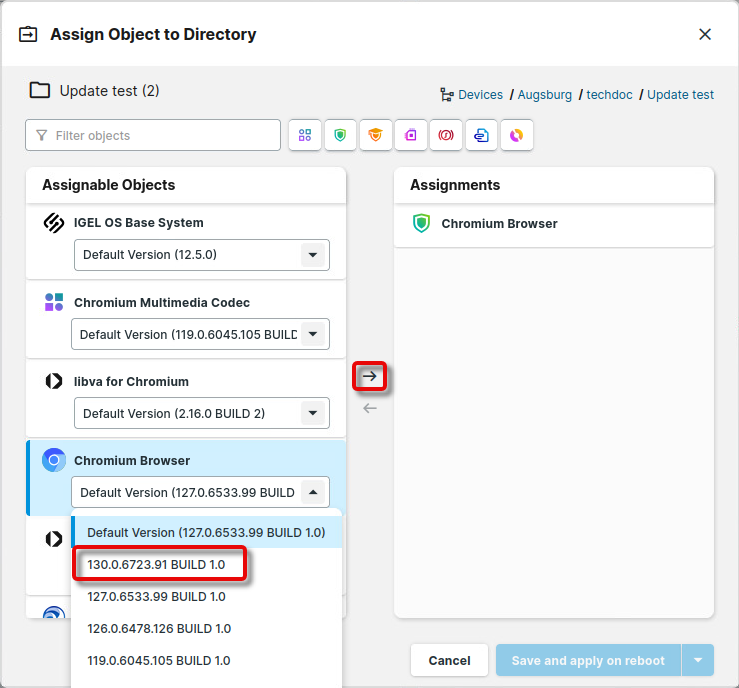Click the orange graduation-cap shield filter icon
The width and height of the screenshot is (739, 688).
[376, 135]
